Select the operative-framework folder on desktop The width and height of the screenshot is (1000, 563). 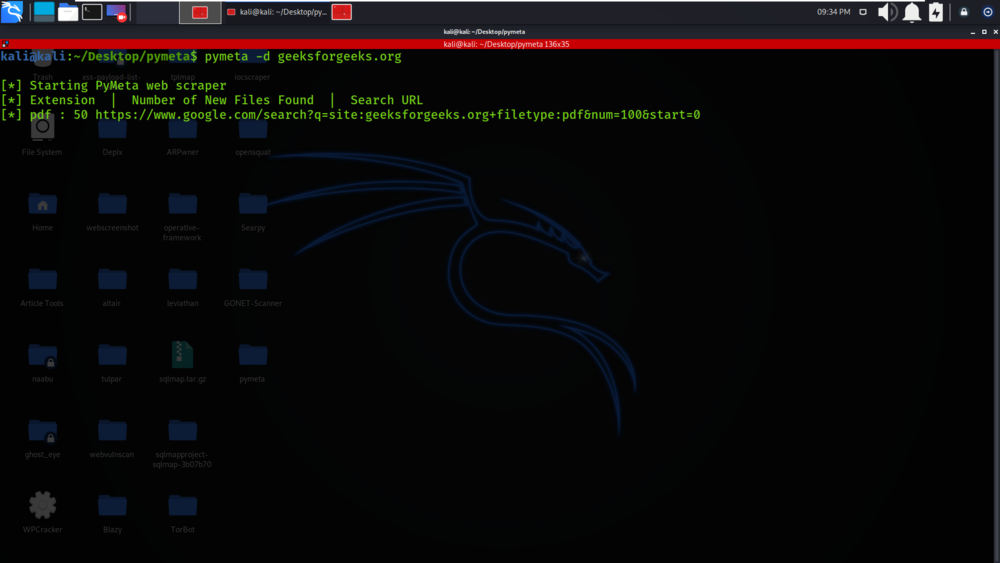click(182, 217)
